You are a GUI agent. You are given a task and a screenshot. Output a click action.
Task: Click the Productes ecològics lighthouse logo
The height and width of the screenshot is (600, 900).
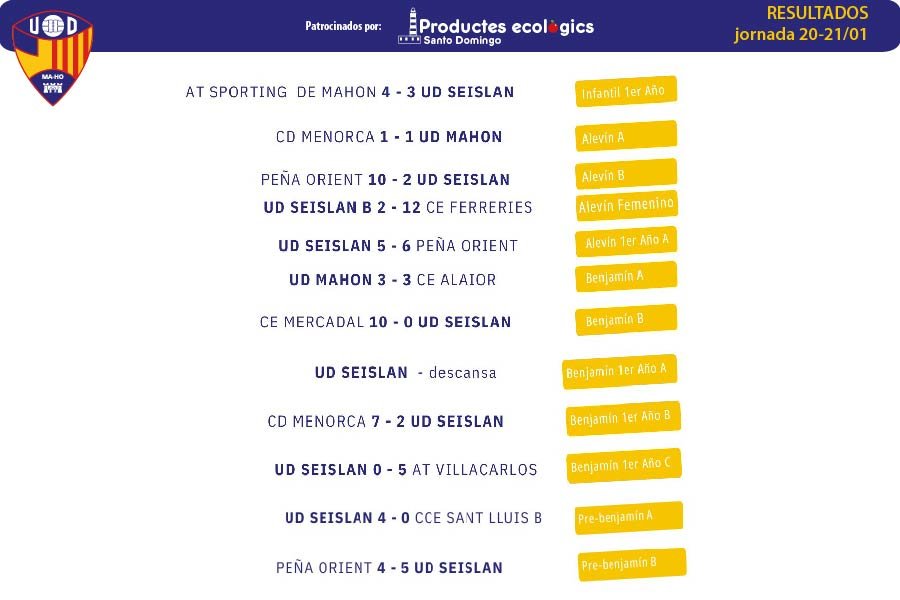pos(496,27)
